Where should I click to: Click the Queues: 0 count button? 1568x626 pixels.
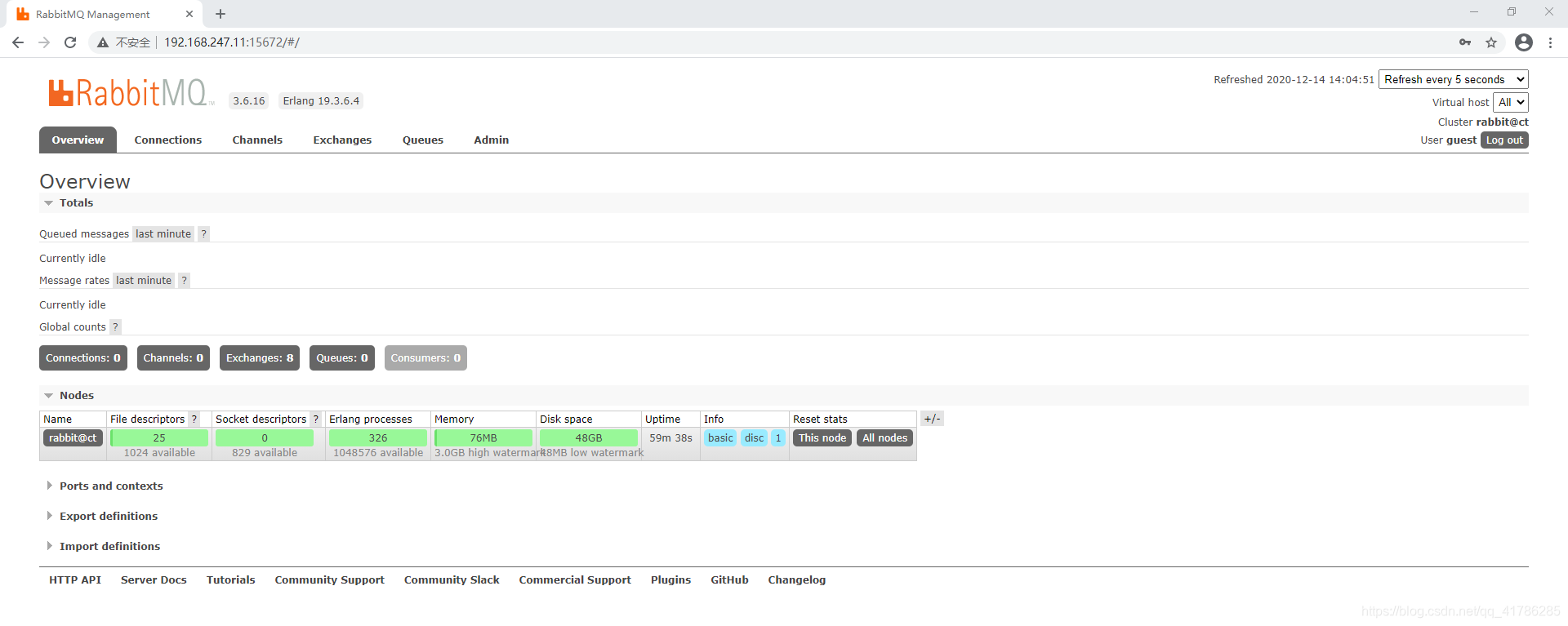[342, 358]
